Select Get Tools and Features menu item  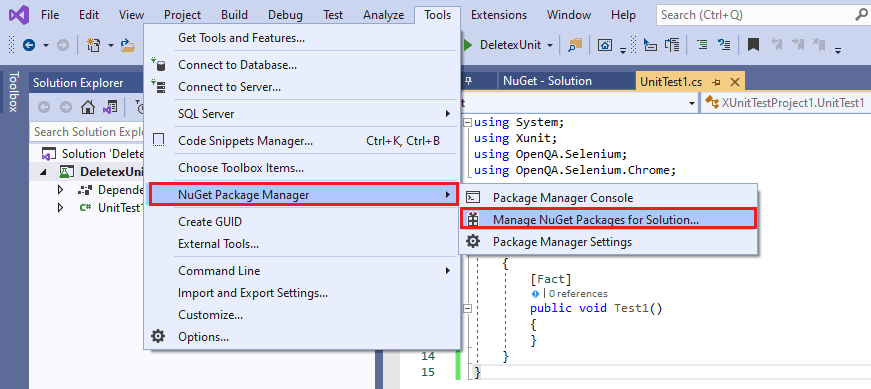point(302,38)
